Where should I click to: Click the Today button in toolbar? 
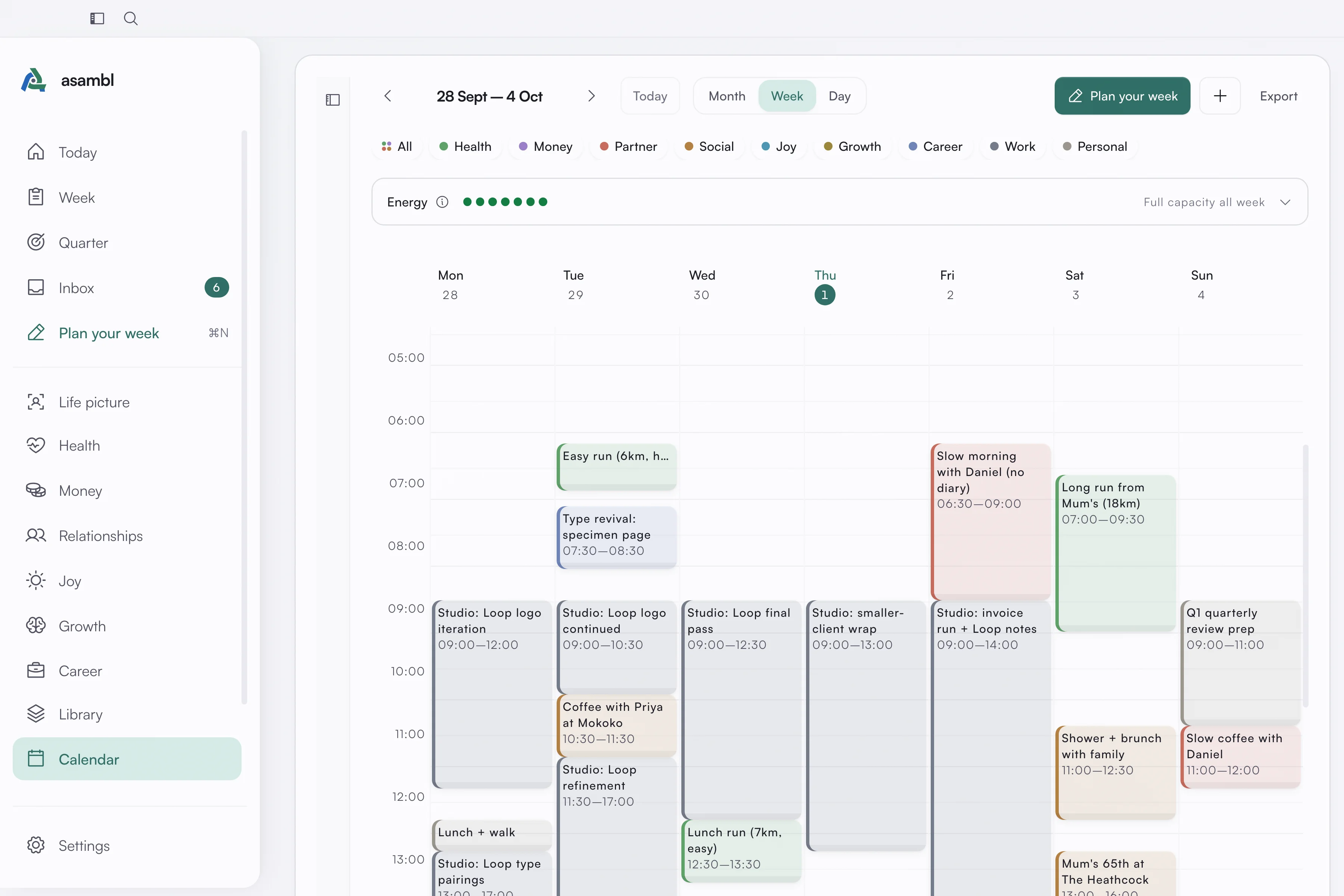point(650,96)
